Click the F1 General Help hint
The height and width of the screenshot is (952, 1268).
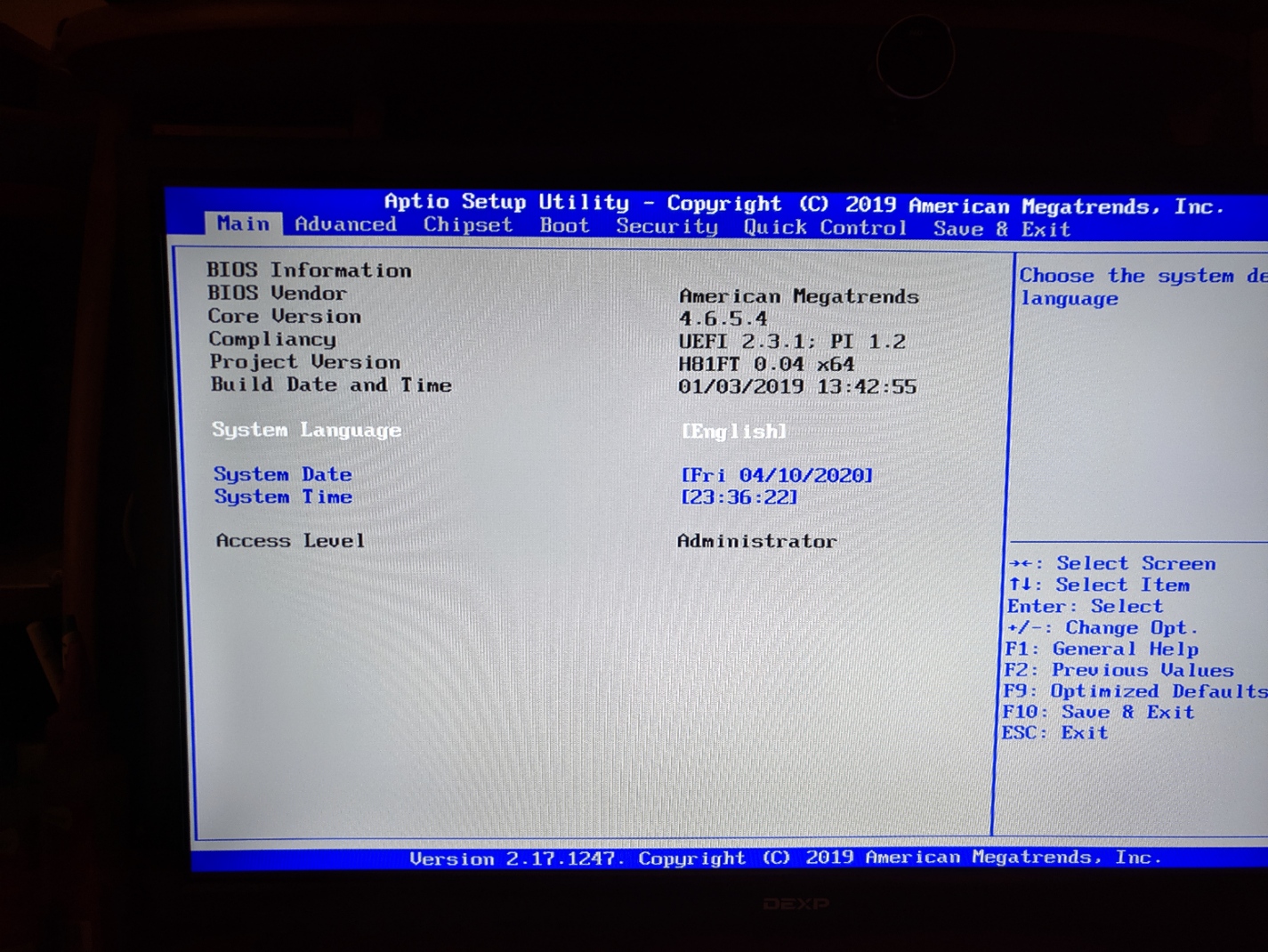pyautogui.click(x=1101, y=649)
